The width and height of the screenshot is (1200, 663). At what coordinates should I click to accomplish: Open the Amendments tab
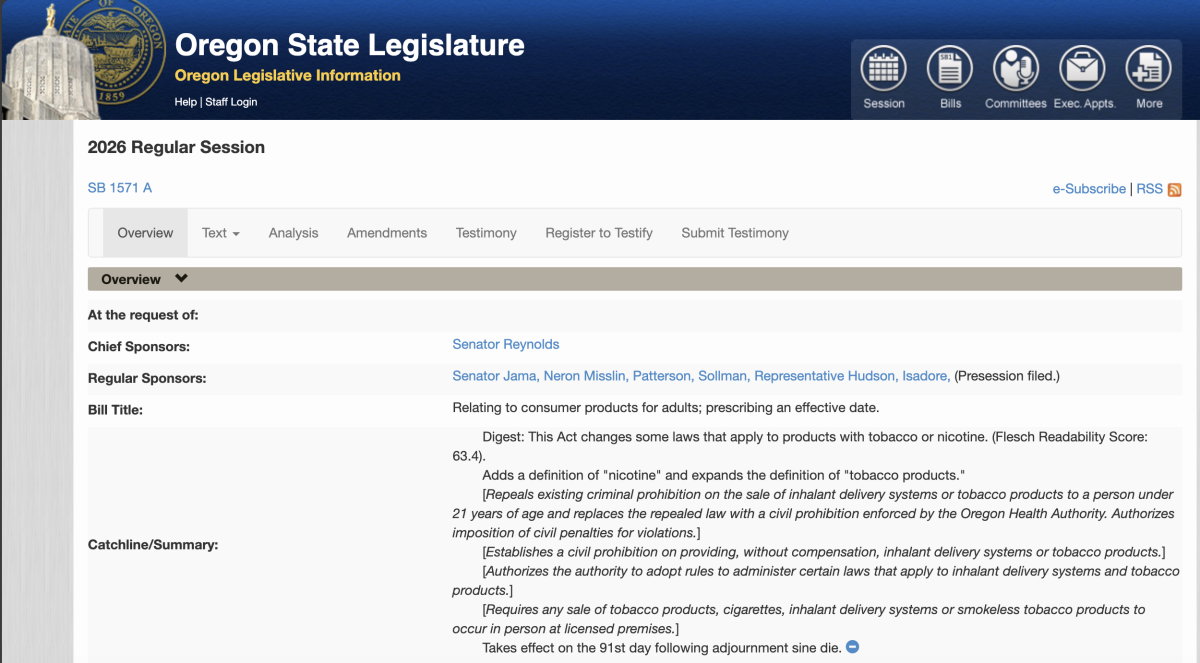coord(387,232)
